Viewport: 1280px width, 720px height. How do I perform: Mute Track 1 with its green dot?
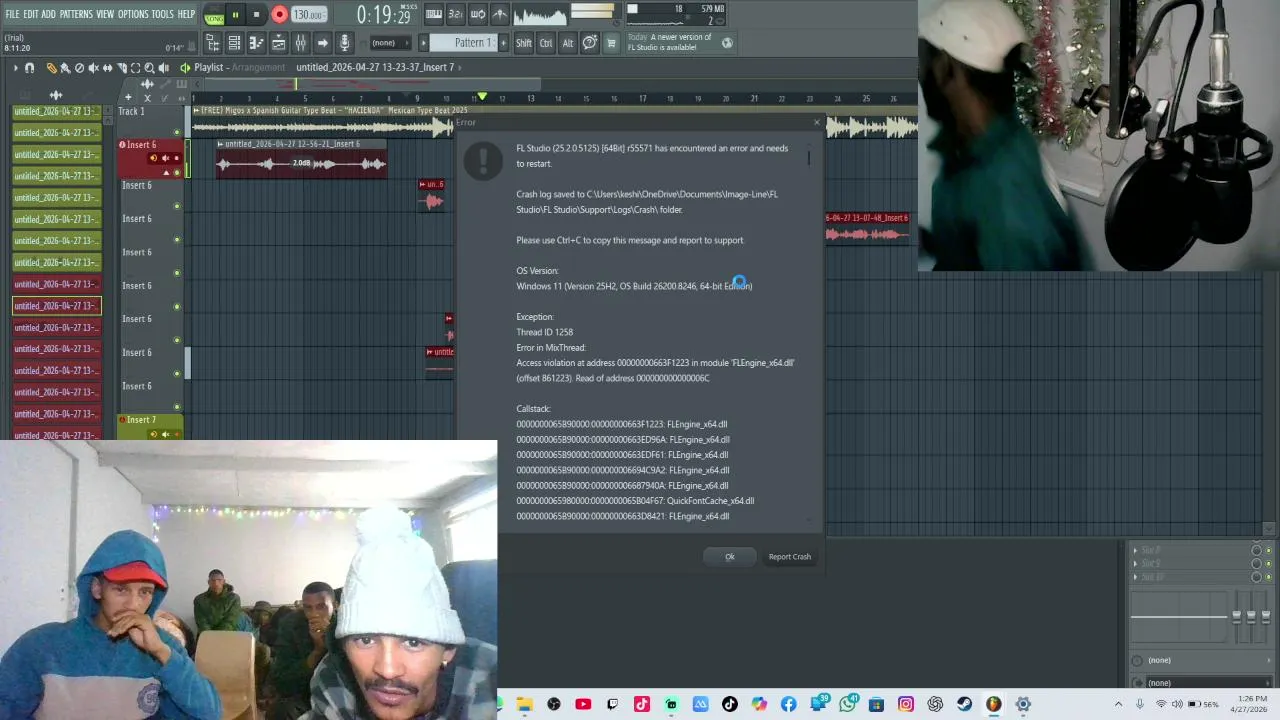[177, 132]
